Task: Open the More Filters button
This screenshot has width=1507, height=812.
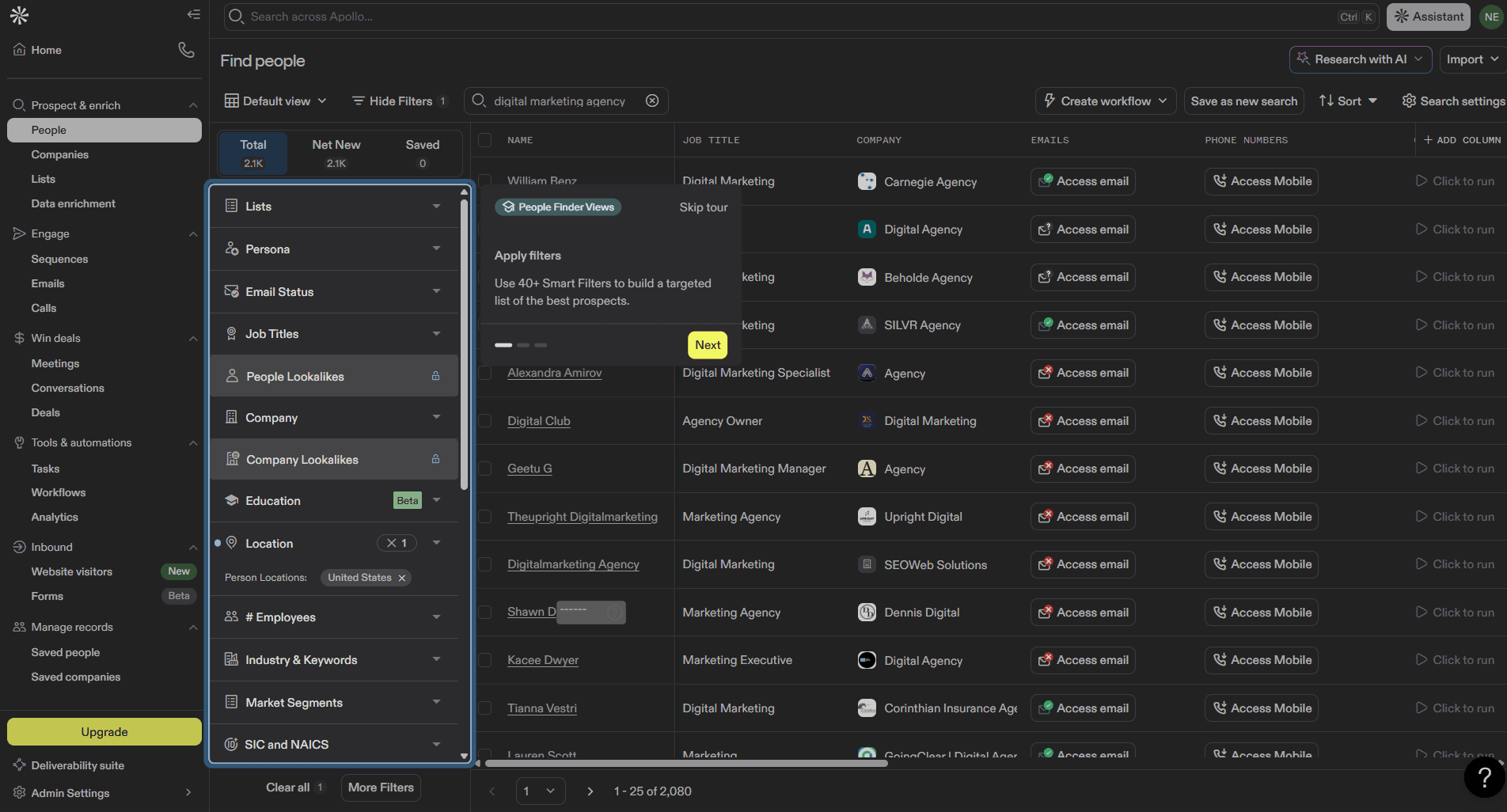Action: 381,787
